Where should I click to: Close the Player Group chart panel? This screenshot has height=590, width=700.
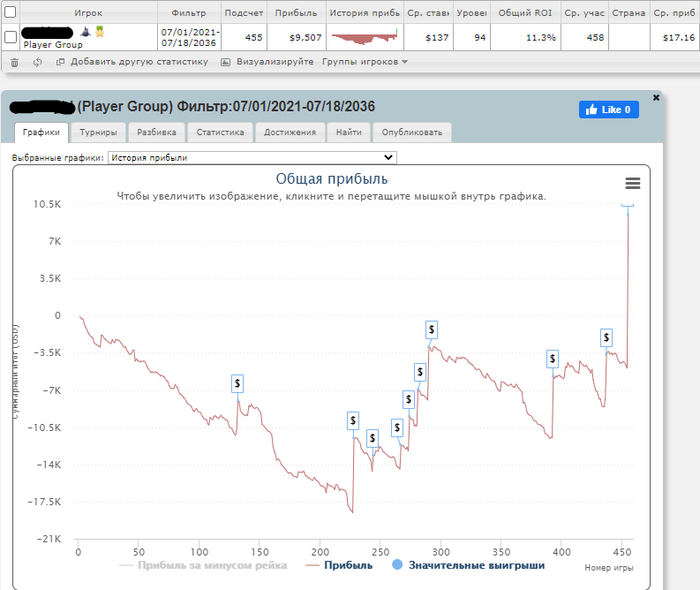(656, 97)
